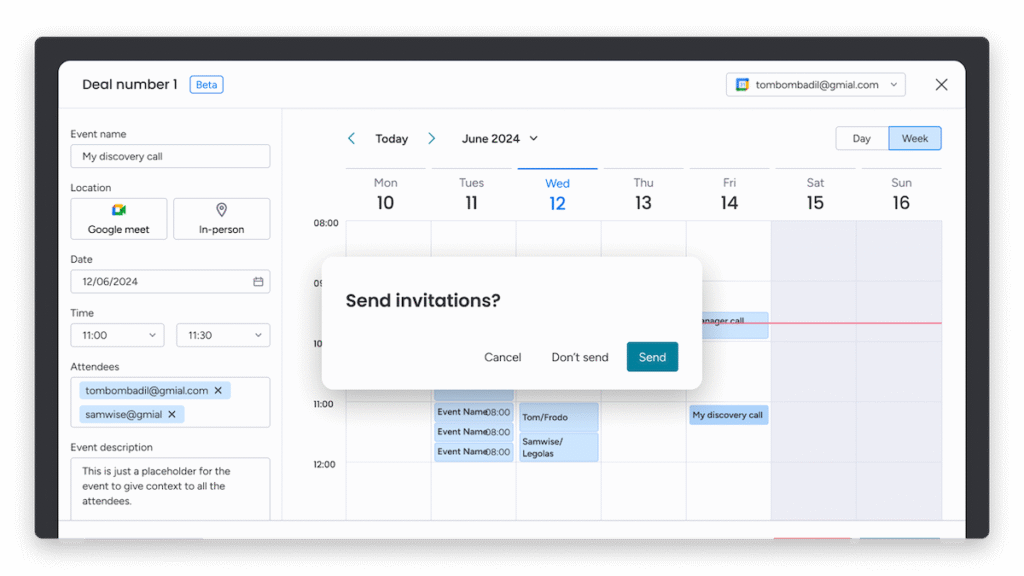This screenshot has width=1024, height=576.
Task: Click the Google Calendar icon in the account selector
Action: (742, 85)
